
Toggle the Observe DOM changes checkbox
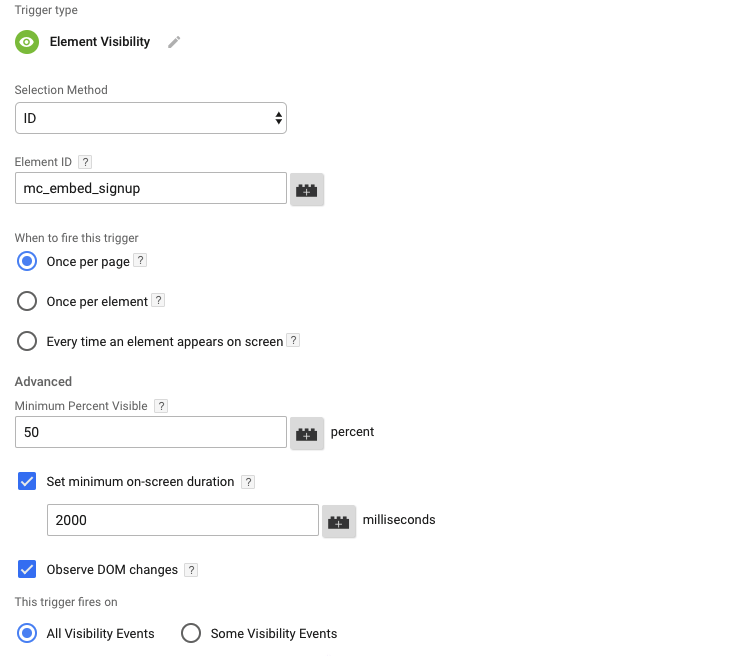click(27, 569)
